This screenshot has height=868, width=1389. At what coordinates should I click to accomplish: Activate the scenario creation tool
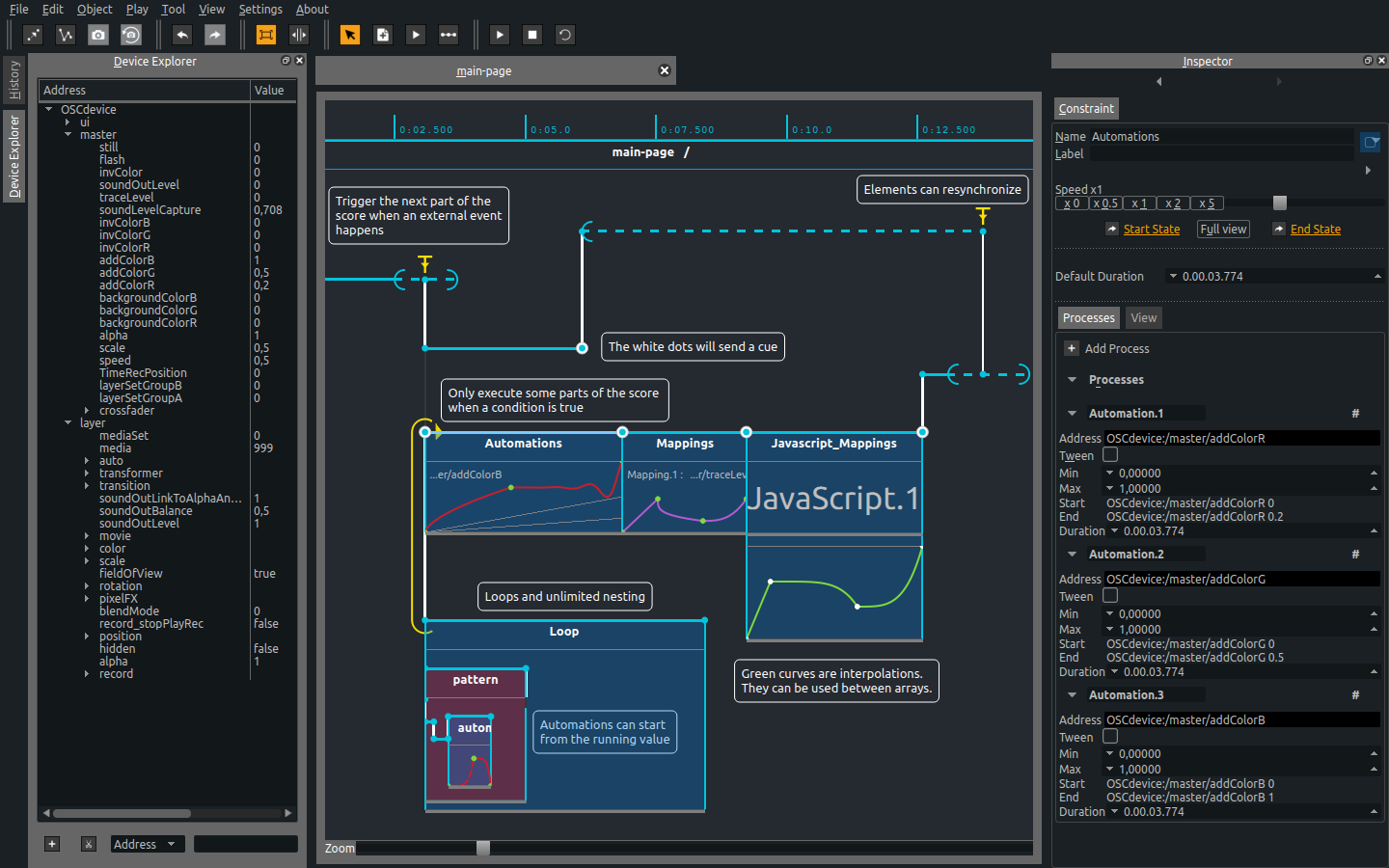point(383,35)
